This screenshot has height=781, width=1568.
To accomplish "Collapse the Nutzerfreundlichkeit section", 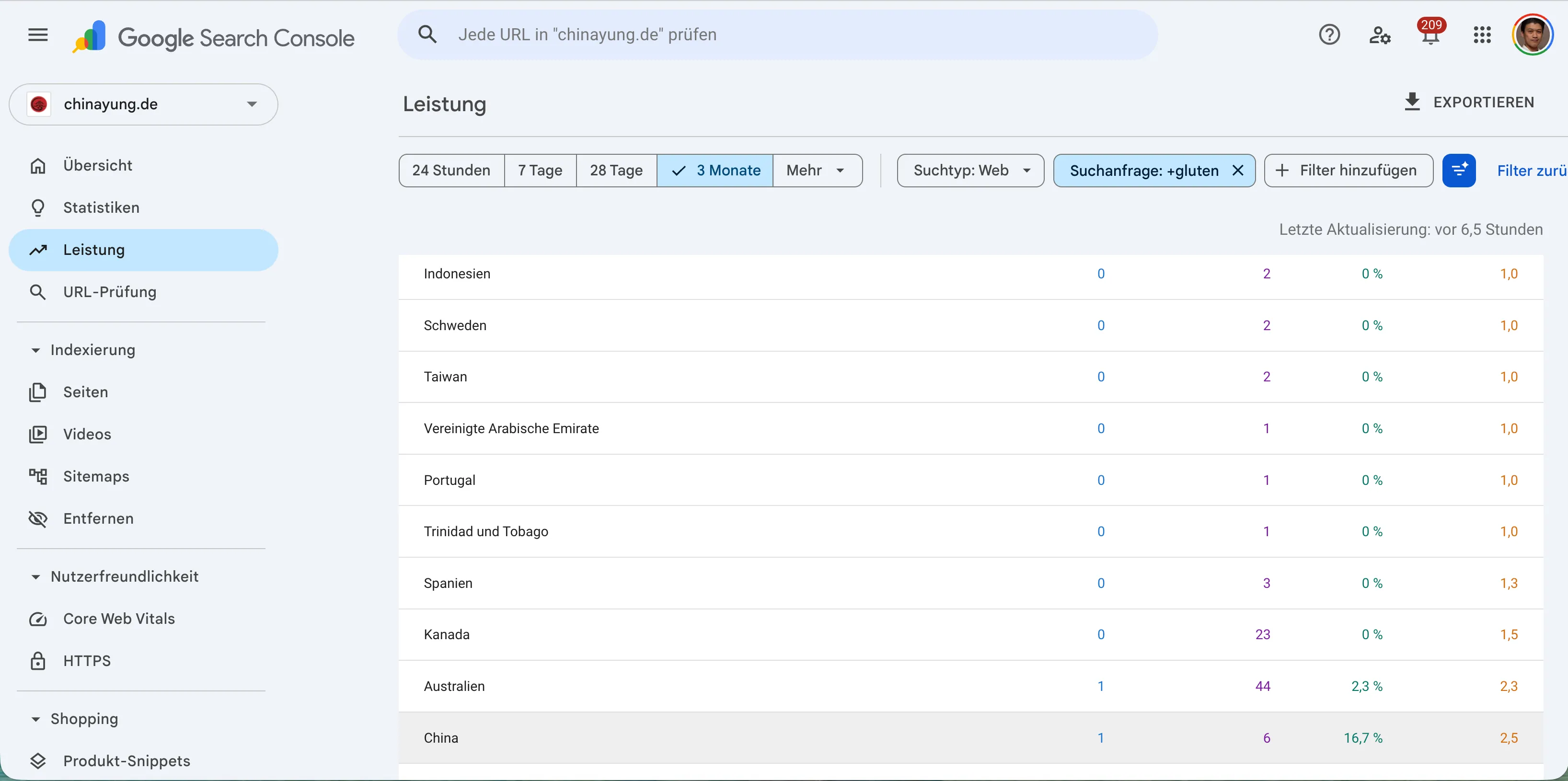I will pyautogui.click(x=35, y=577).
